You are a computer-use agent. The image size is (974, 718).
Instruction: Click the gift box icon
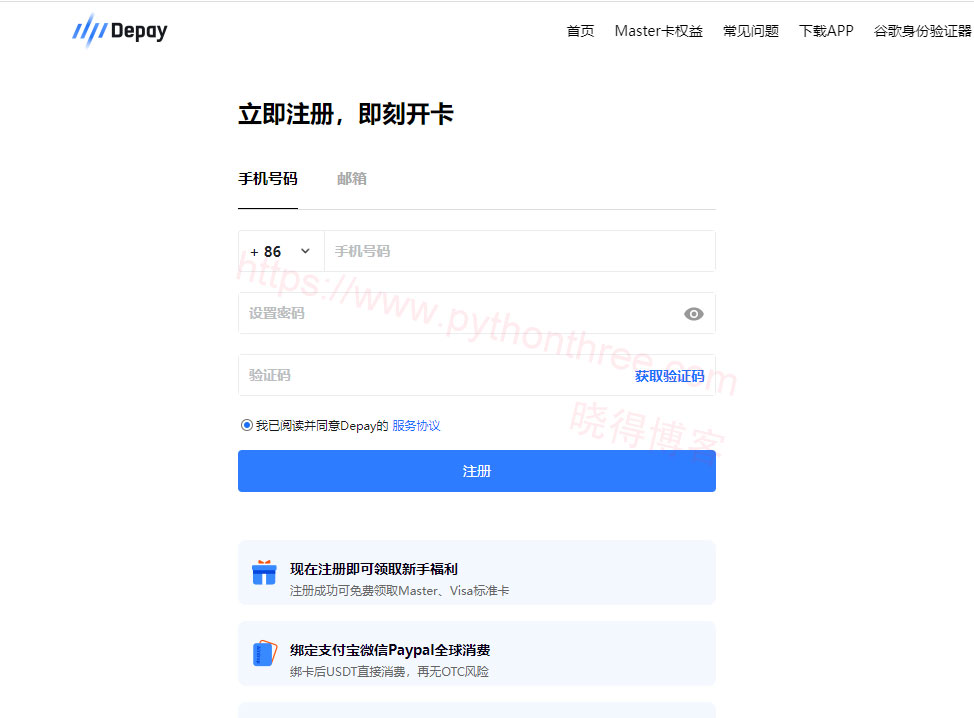(264, 572)
